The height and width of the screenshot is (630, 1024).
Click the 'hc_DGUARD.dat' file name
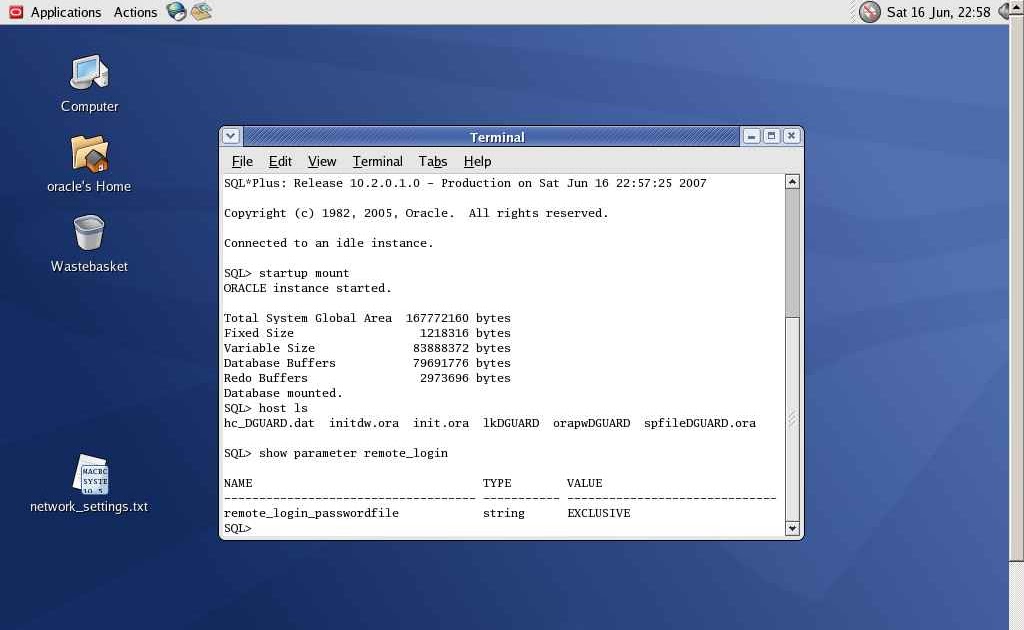269,423
